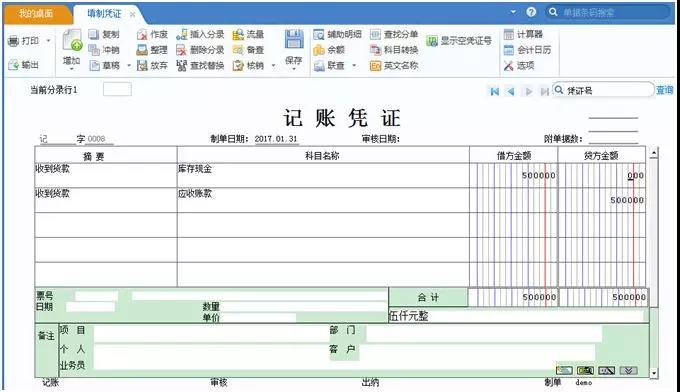The width and height of the screenshot is (680, 392).
Task: Go to the last voucher arrow
Action: 544,91
